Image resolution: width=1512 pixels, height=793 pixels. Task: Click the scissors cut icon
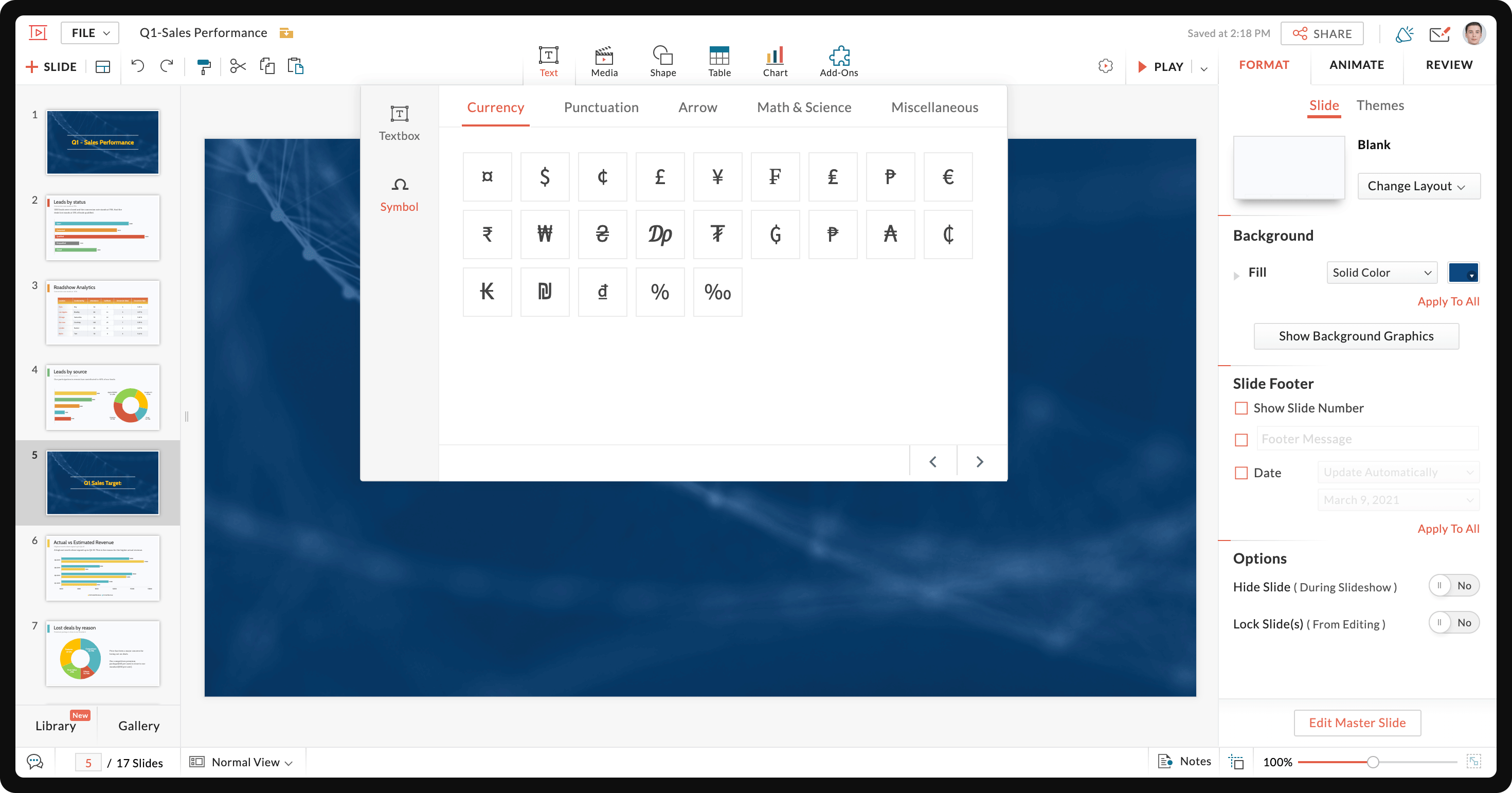tap(238, 66)
